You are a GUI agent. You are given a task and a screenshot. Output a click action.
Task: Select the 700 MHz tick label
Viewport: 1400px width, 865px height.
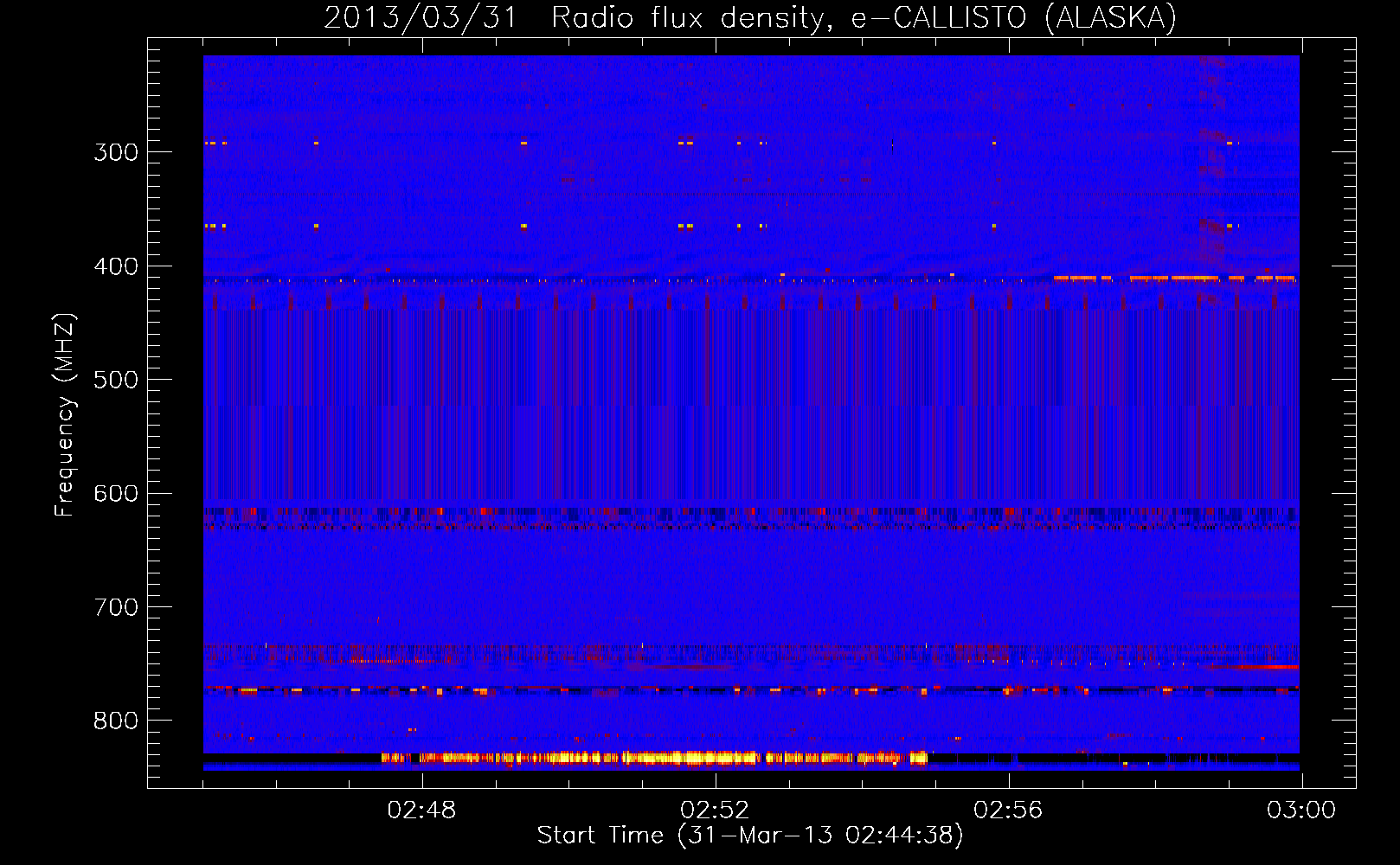point(116,607)
